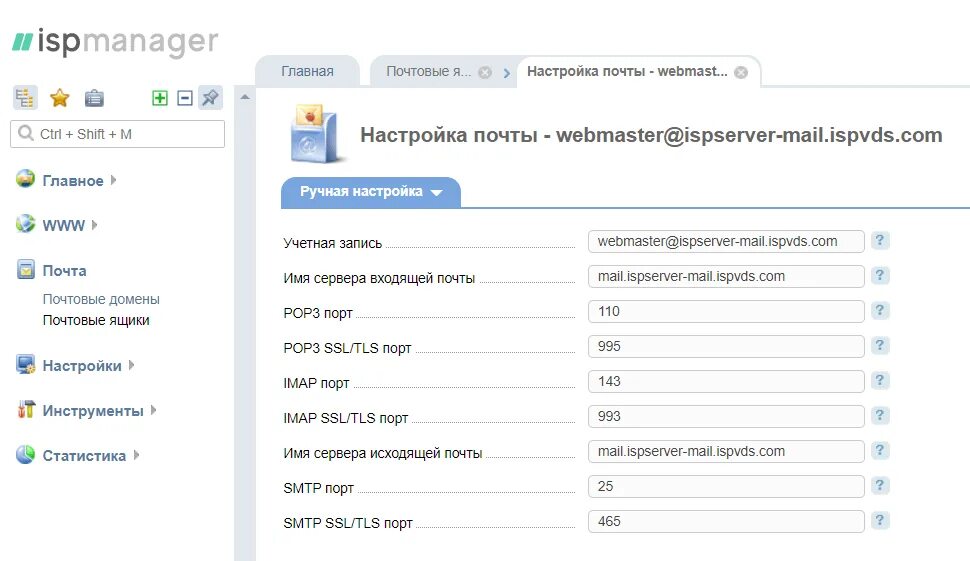Screen dimensions: 970x561
Task: Click the breadcrumb arrow between tabs
Action: [x=507, y=73]
